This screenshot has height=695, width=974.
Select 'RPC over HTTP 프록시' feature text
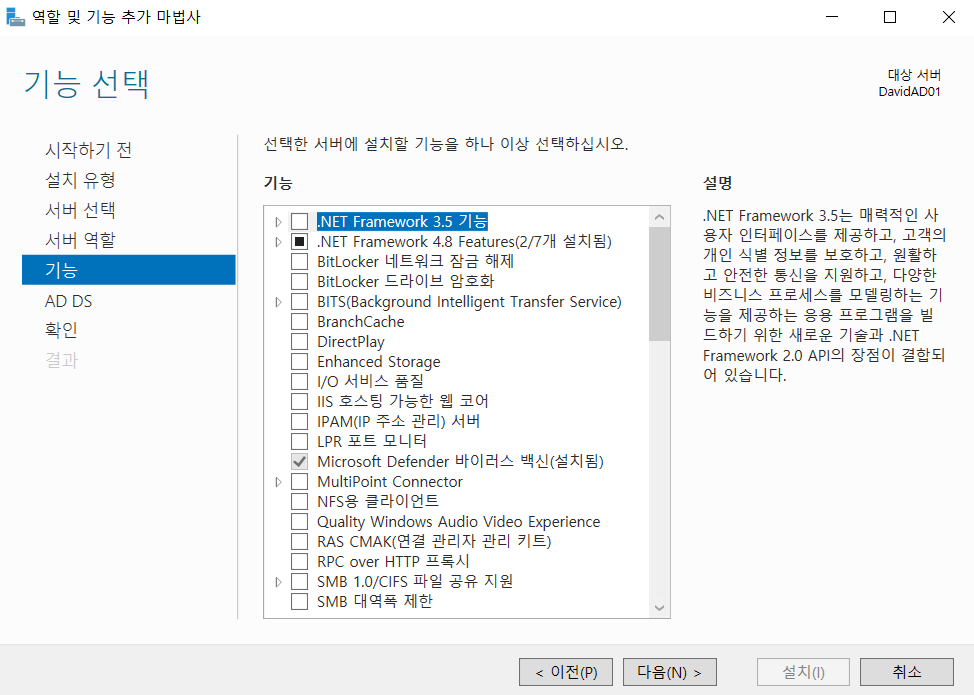[x=393, y=561]
